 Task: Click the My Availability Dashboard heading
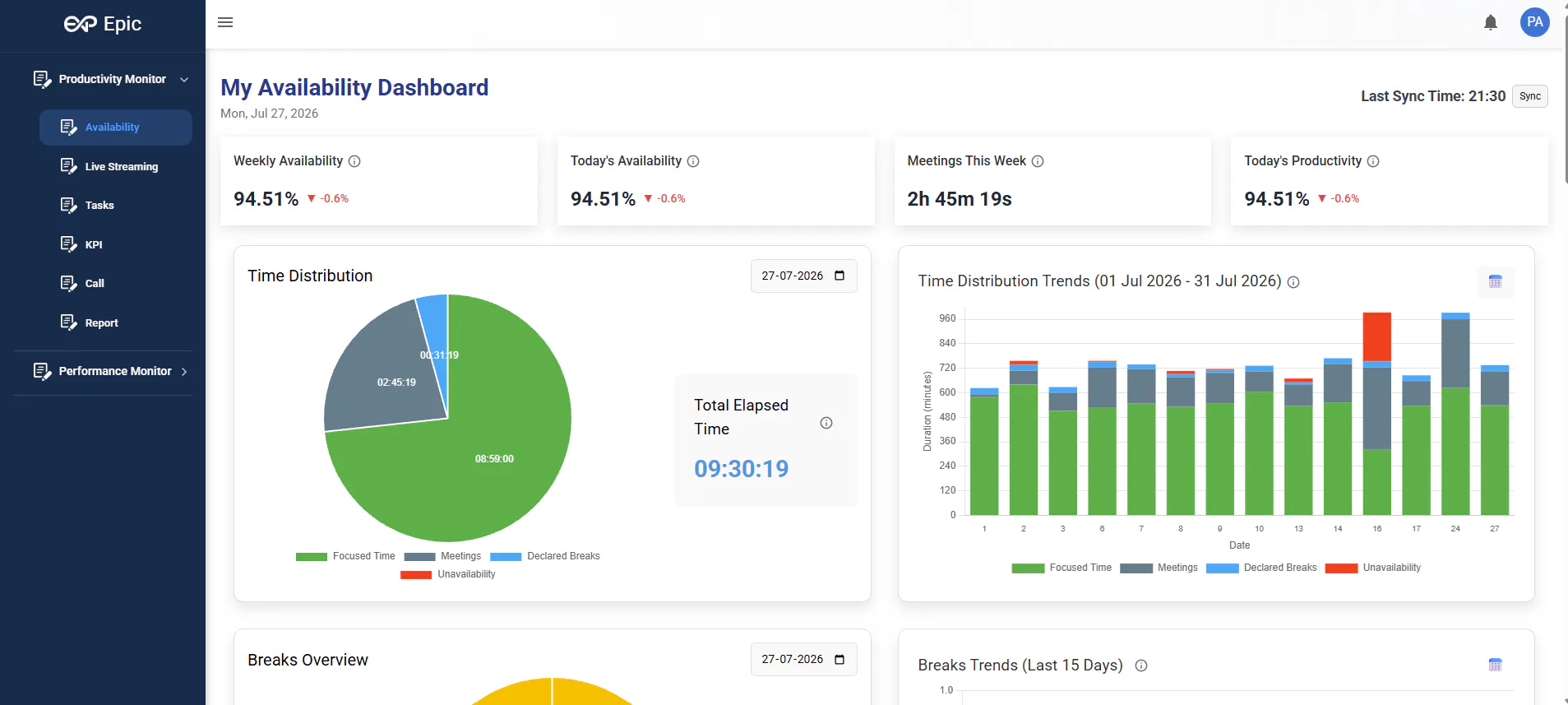[x=354, y=87]
